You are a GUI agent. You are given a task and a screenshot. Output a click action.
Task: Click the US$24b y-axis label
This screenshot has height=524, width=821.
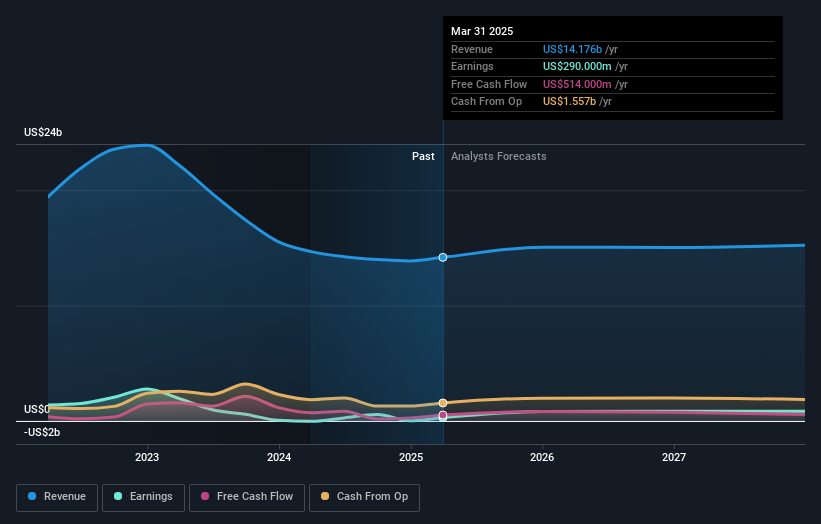coord(43,132)
